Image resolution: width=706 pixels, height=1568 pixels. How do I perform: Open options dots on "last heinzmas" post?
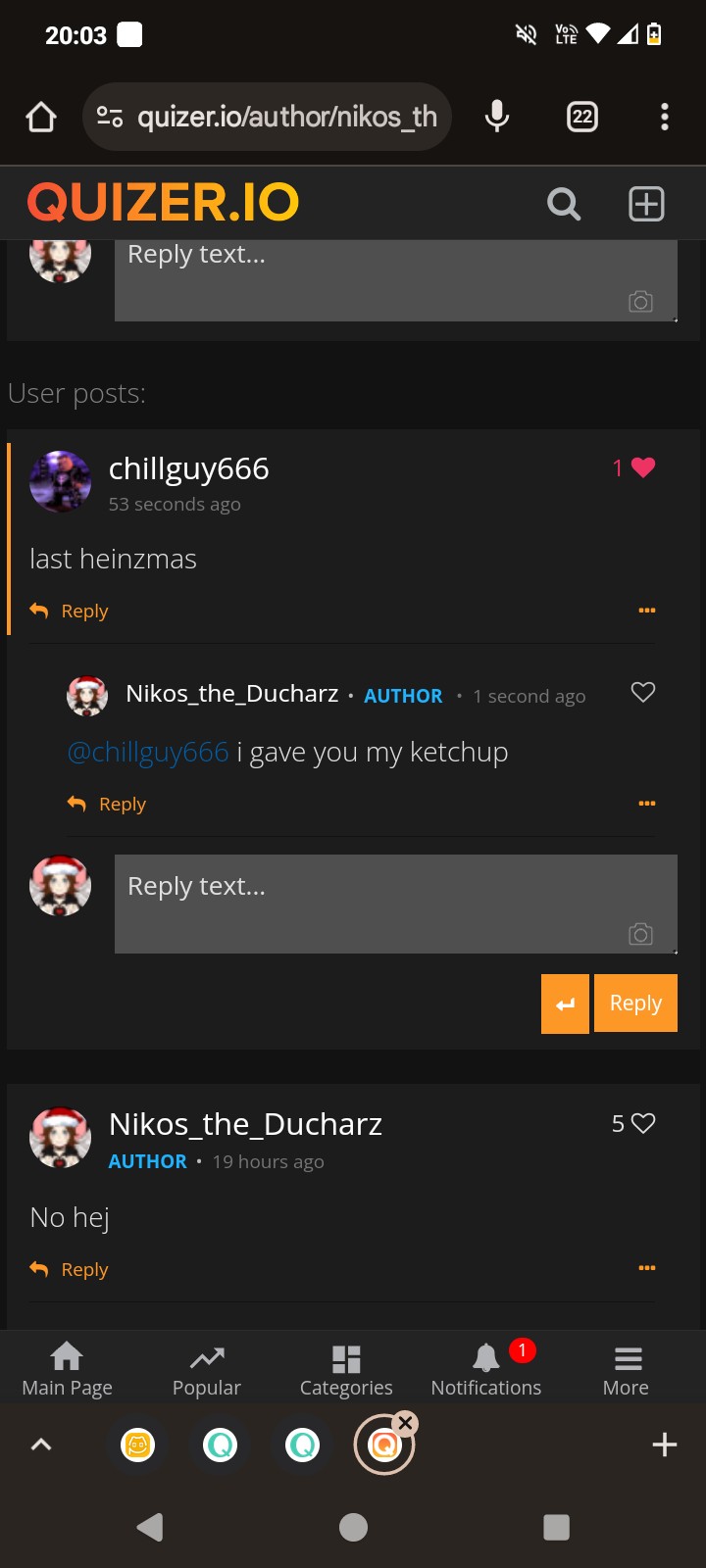tap(647, 611)
